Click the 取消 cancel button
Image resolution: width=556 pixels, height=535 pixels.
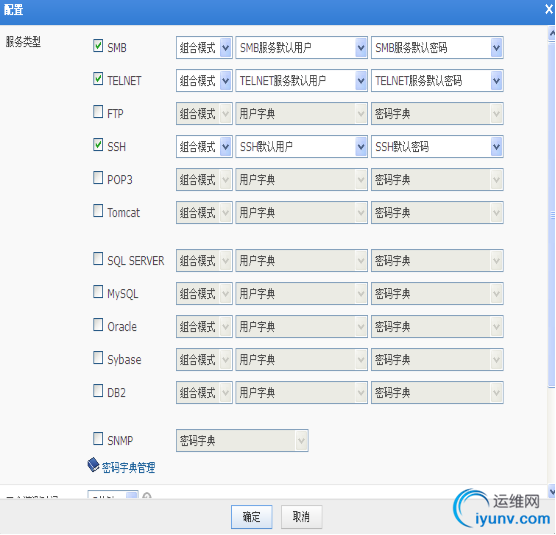[301, 517]
